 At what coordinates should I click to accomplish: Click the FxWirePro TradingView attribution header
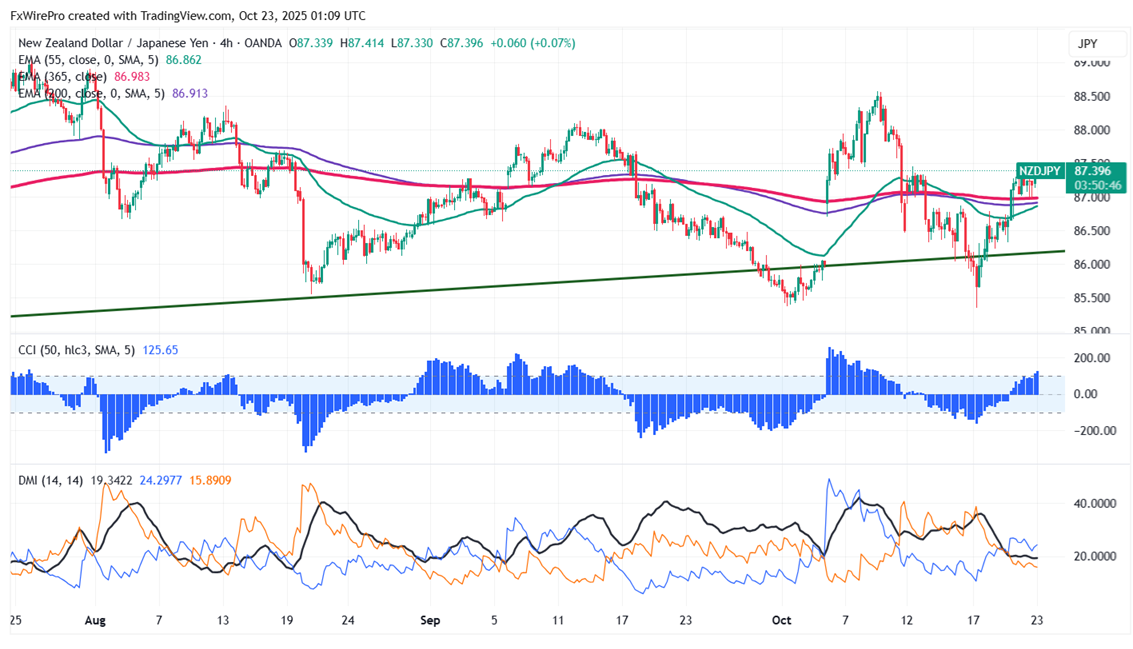pyautogui.click(x=188, y=15)
